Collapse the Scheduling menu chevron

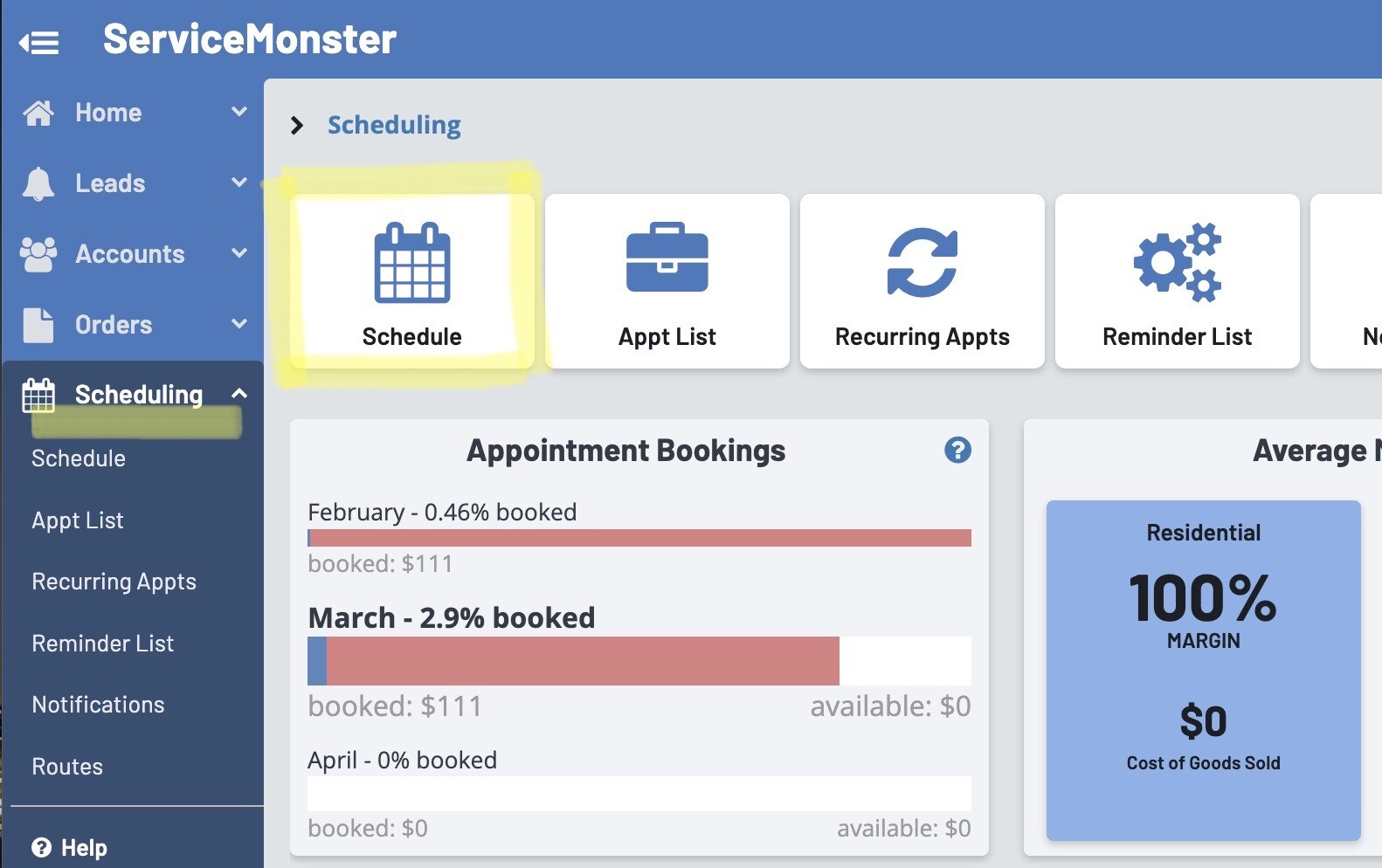coord(239,394)
